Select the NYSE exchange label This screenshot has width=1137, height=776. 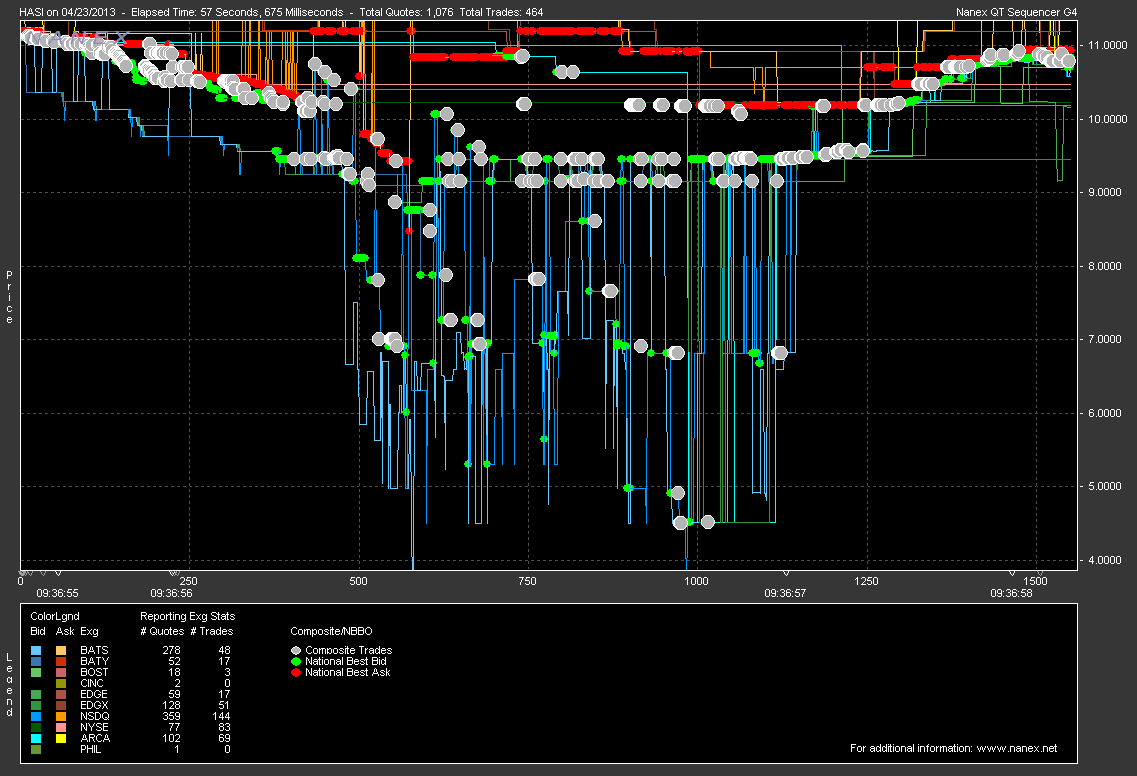click(x=94, y=727)
